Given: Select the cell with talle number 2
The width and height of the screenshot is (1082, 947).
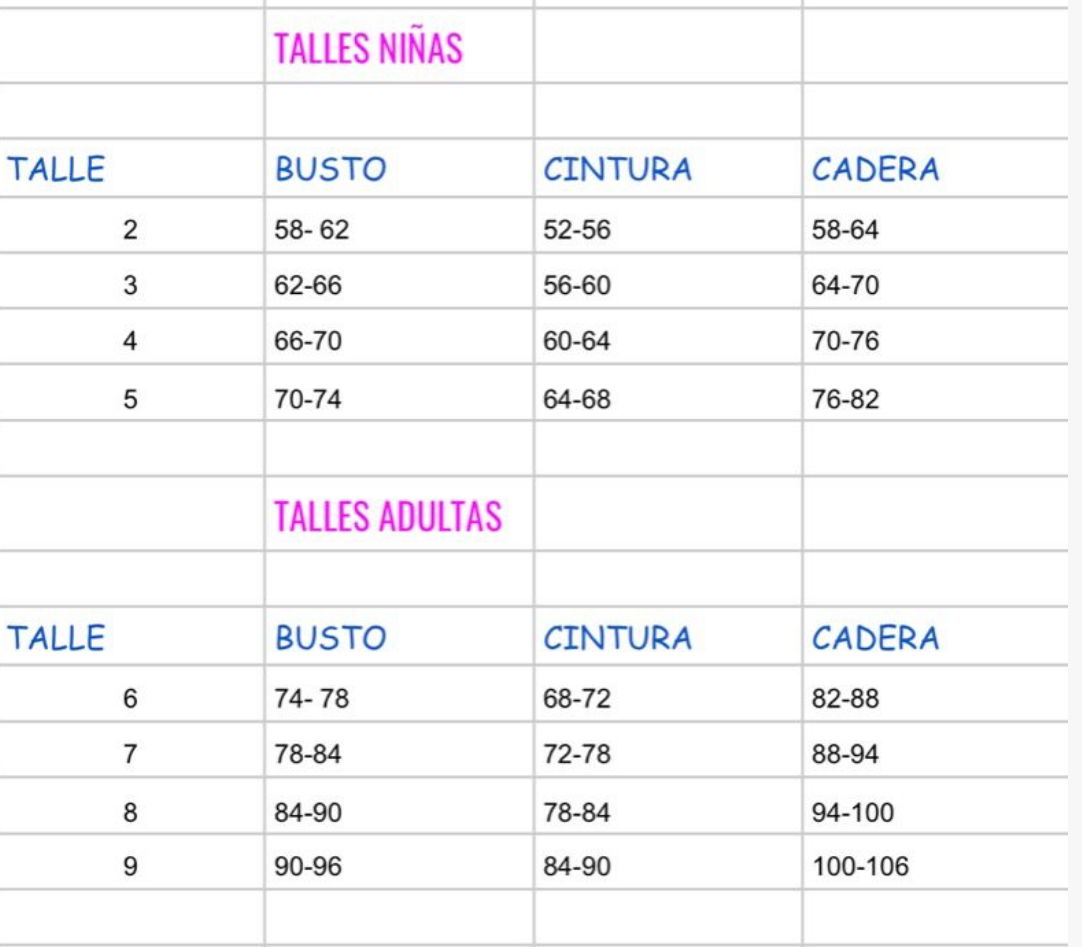Looking at the screenshot, I should tap(130, 230).
